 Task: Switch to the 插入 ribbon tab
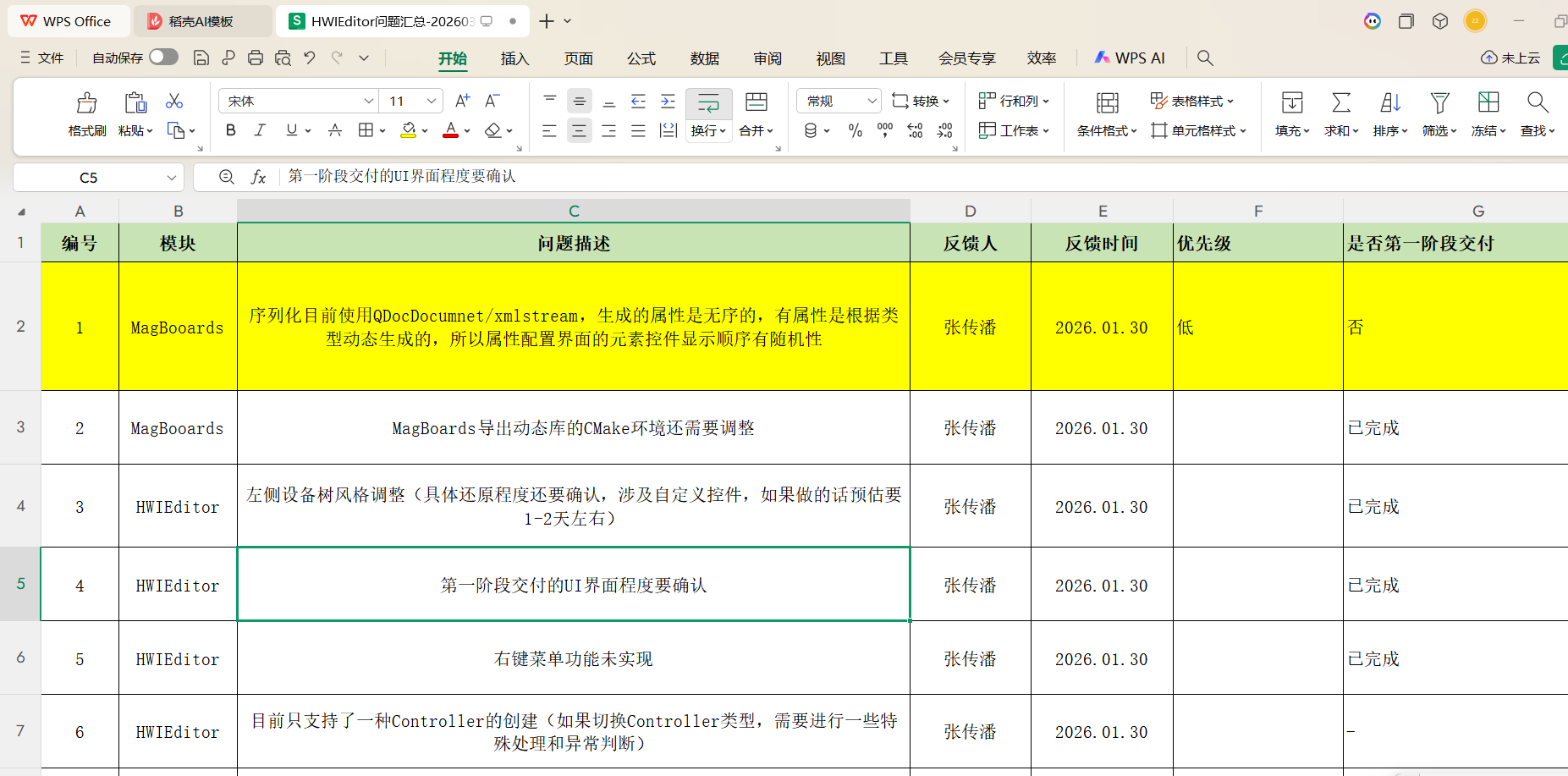514,58
